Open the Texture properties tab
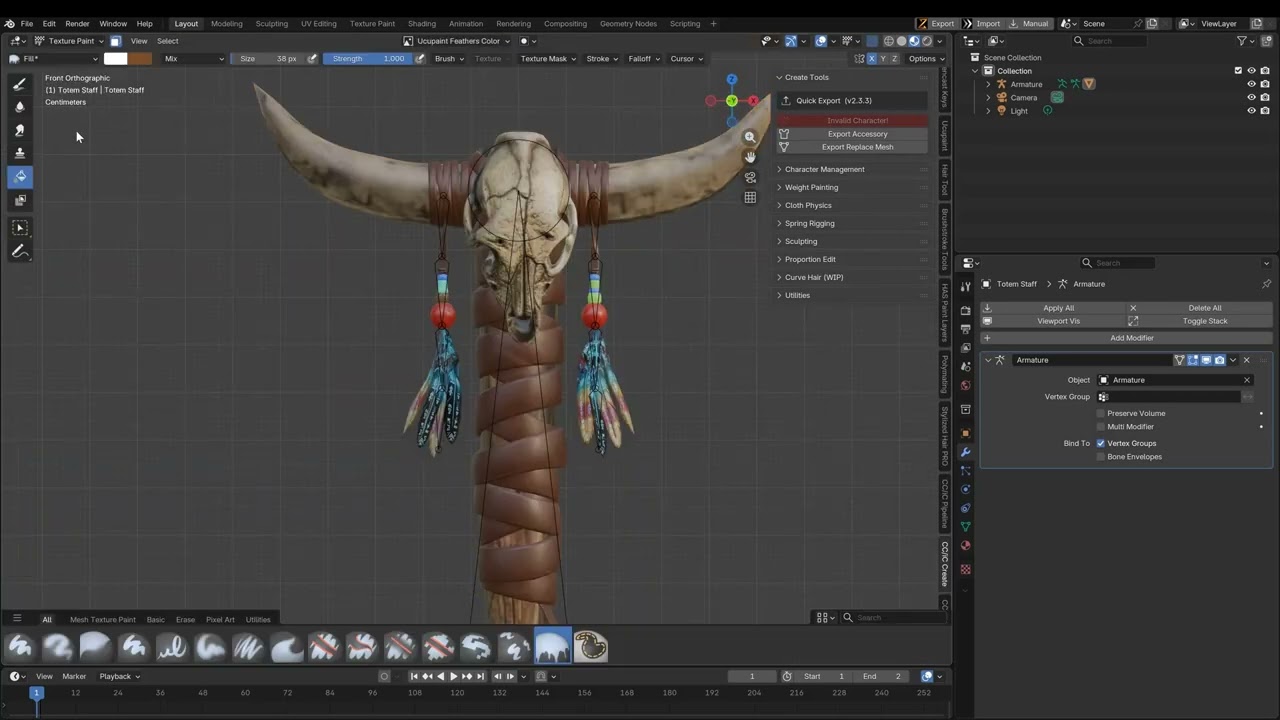The width and height of the screenshot is (1280, 720). [x=965, y=569]
